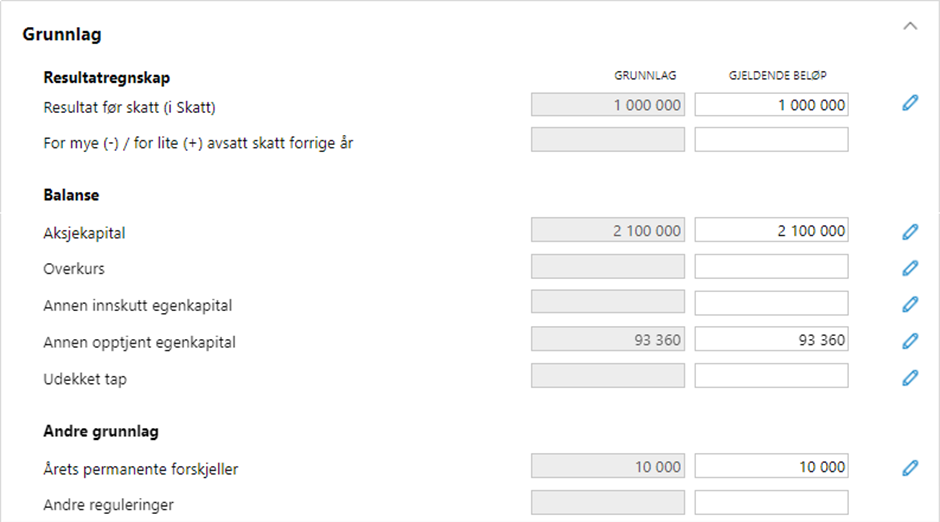The height and width of the screenshot is (522, 940).
Task: Select Annen opptjent egenkapital value 93 360 editable field
Action: pos(772,339)
